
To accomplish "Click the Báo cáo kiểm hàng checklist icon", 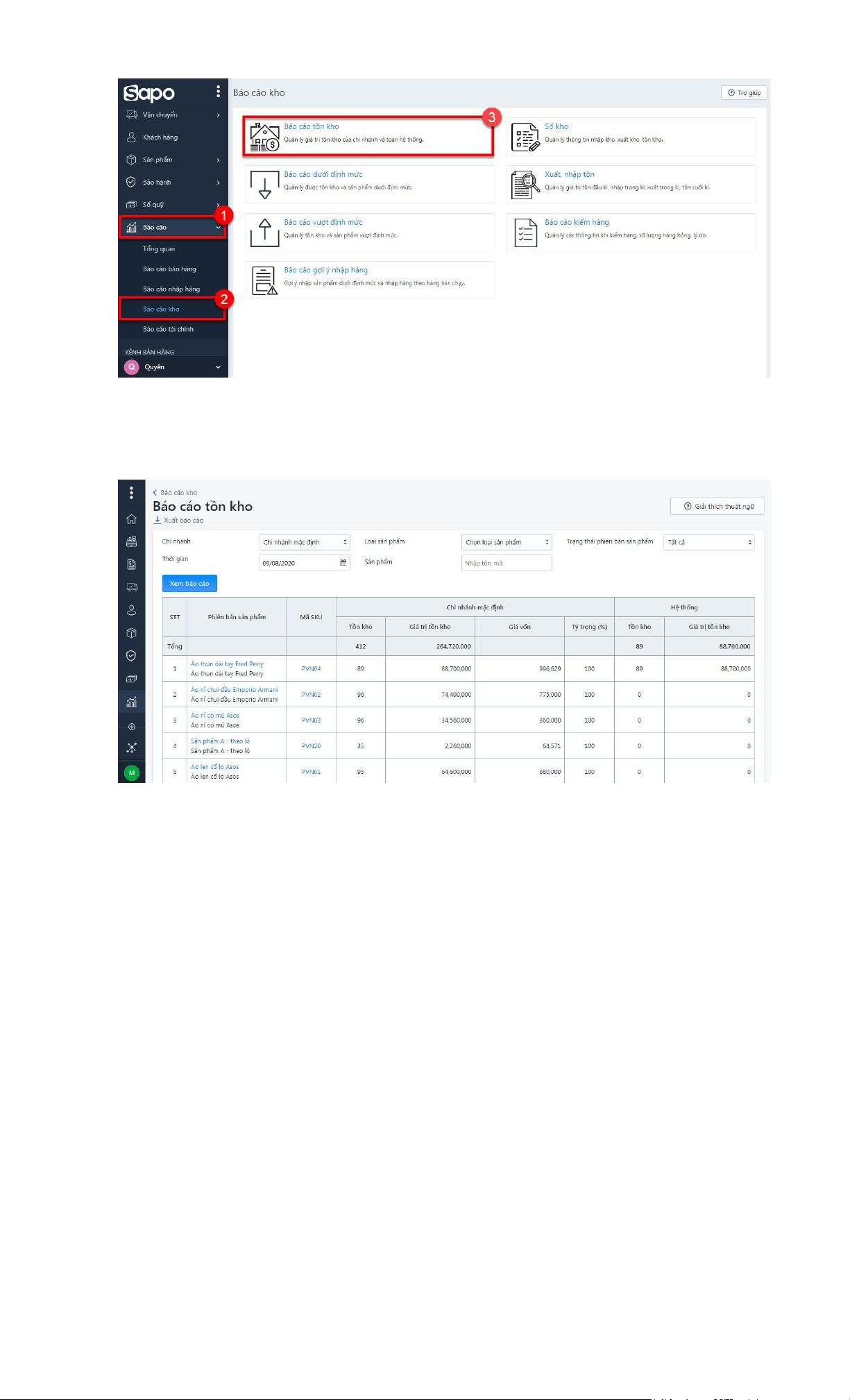I will pos(525,233).
